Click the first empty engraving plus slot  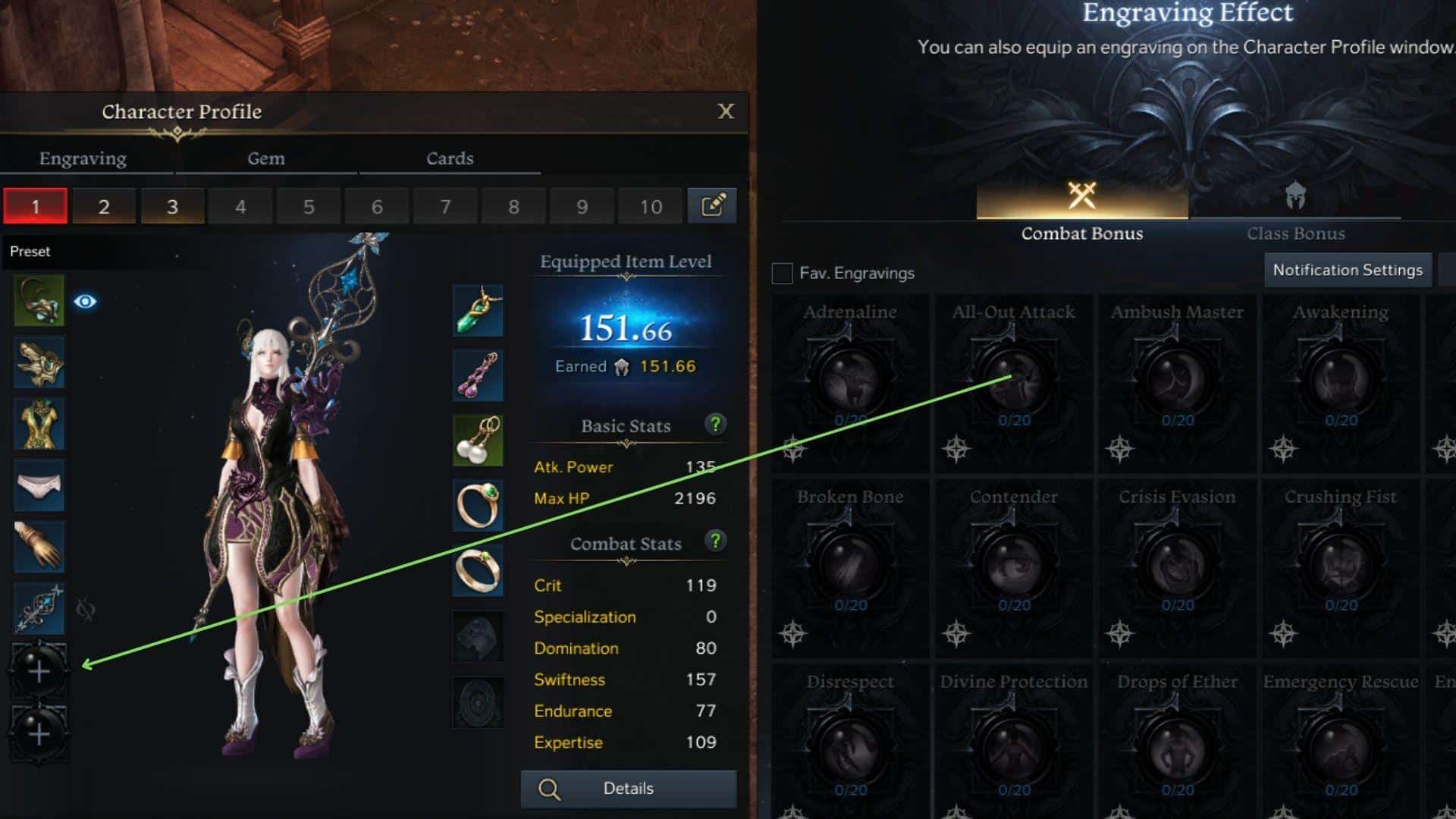[39, 670]
